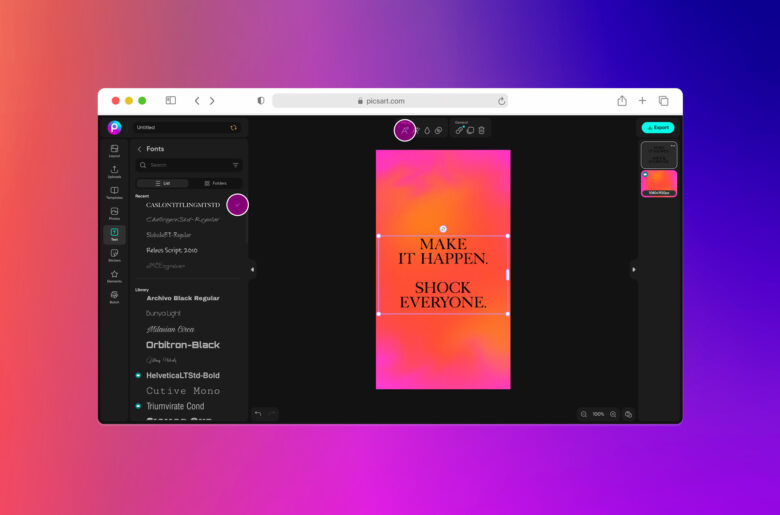Choose Archivo Black Regular font
The width and height of the screenshot is (780, 515).
[x=183, y=298]
